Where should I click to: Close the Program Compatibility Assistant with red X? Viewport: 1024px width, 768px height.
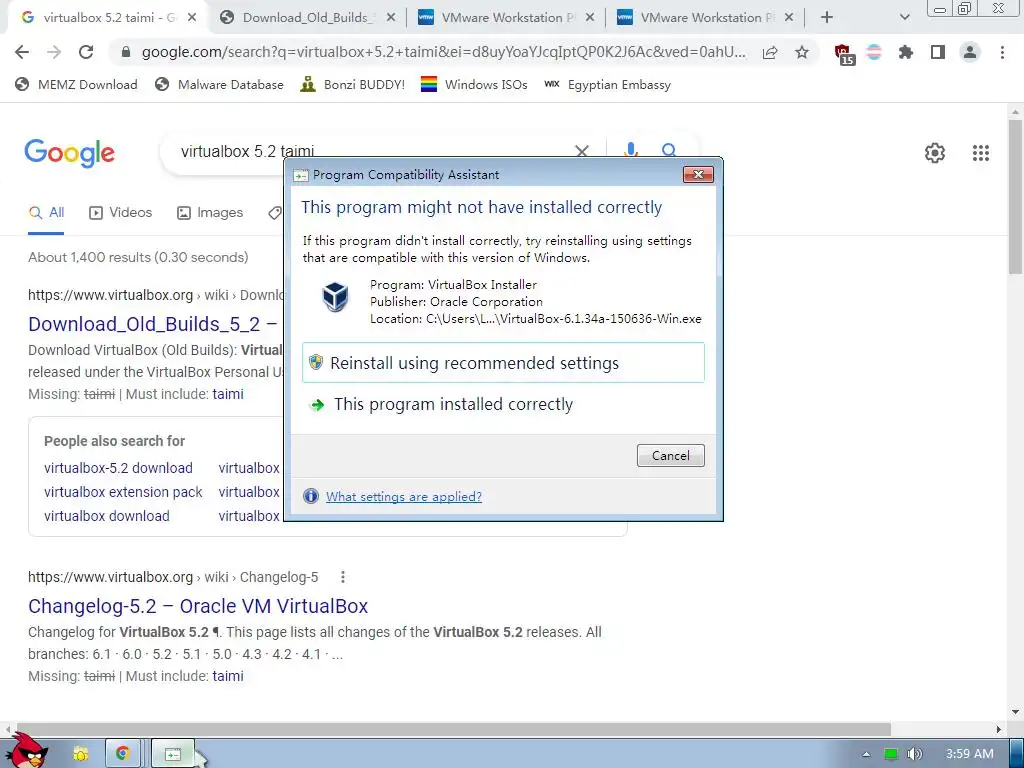(x=698, y=174)
